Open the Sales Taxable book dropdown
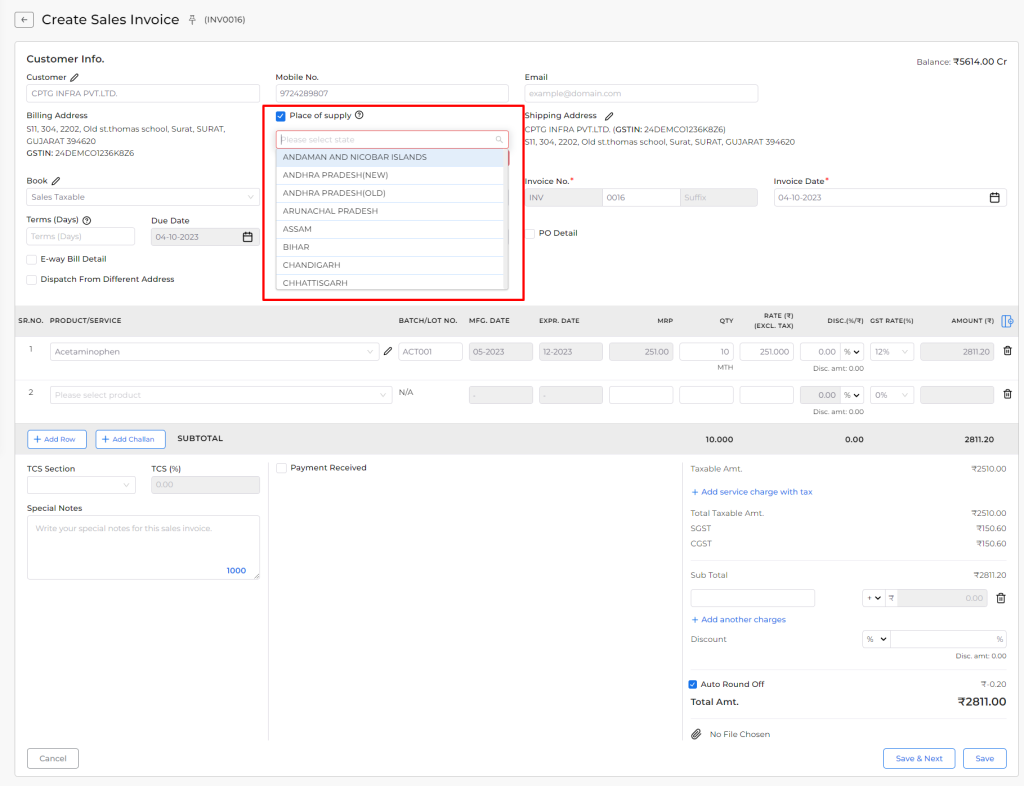Screen dimensions: 1024x786 coord(142,197)
